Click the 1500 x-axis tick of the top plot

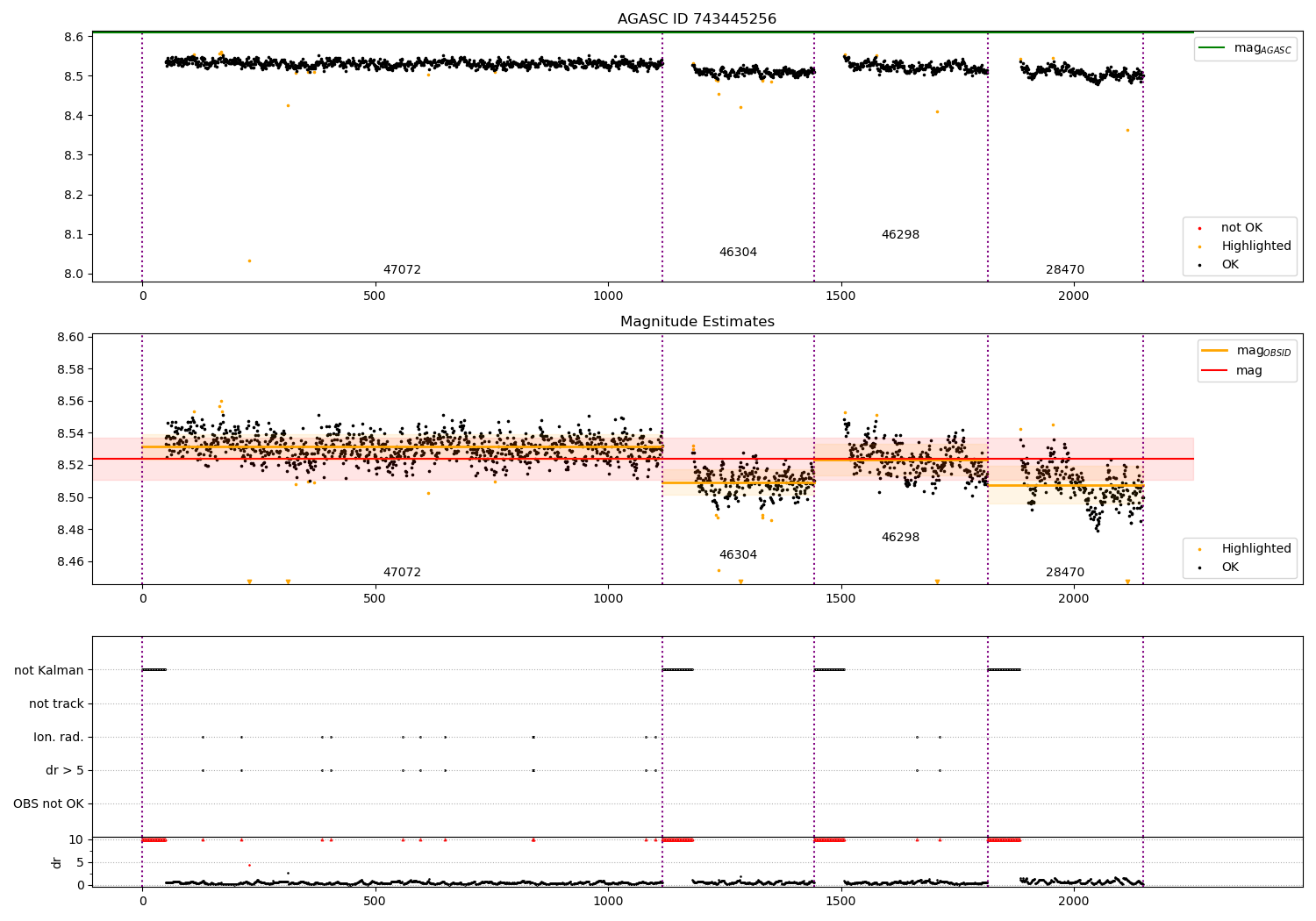pyautogui.click(x=840, y=296)
